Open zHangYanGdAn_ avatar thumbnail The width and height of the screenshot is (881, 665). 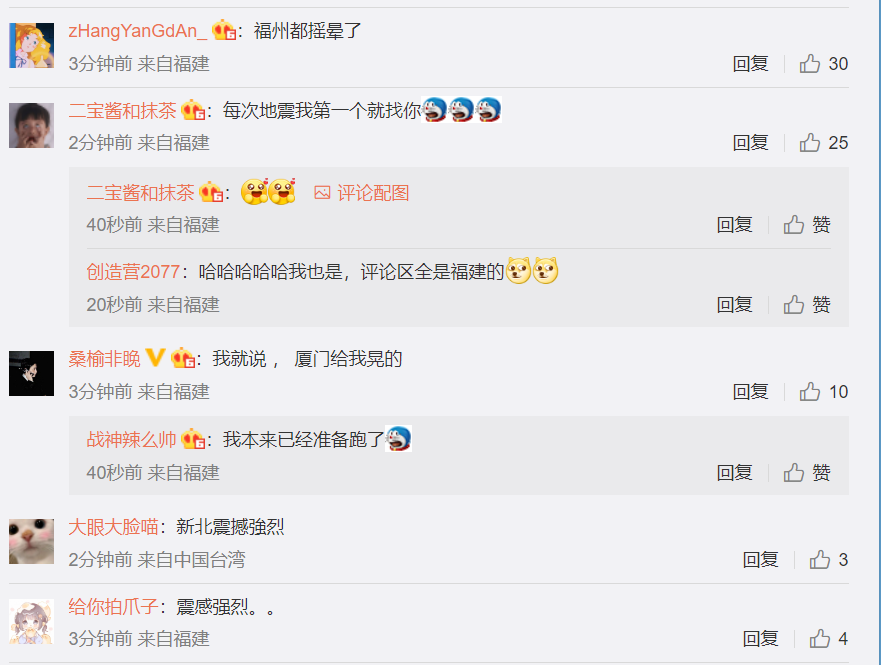31,45
